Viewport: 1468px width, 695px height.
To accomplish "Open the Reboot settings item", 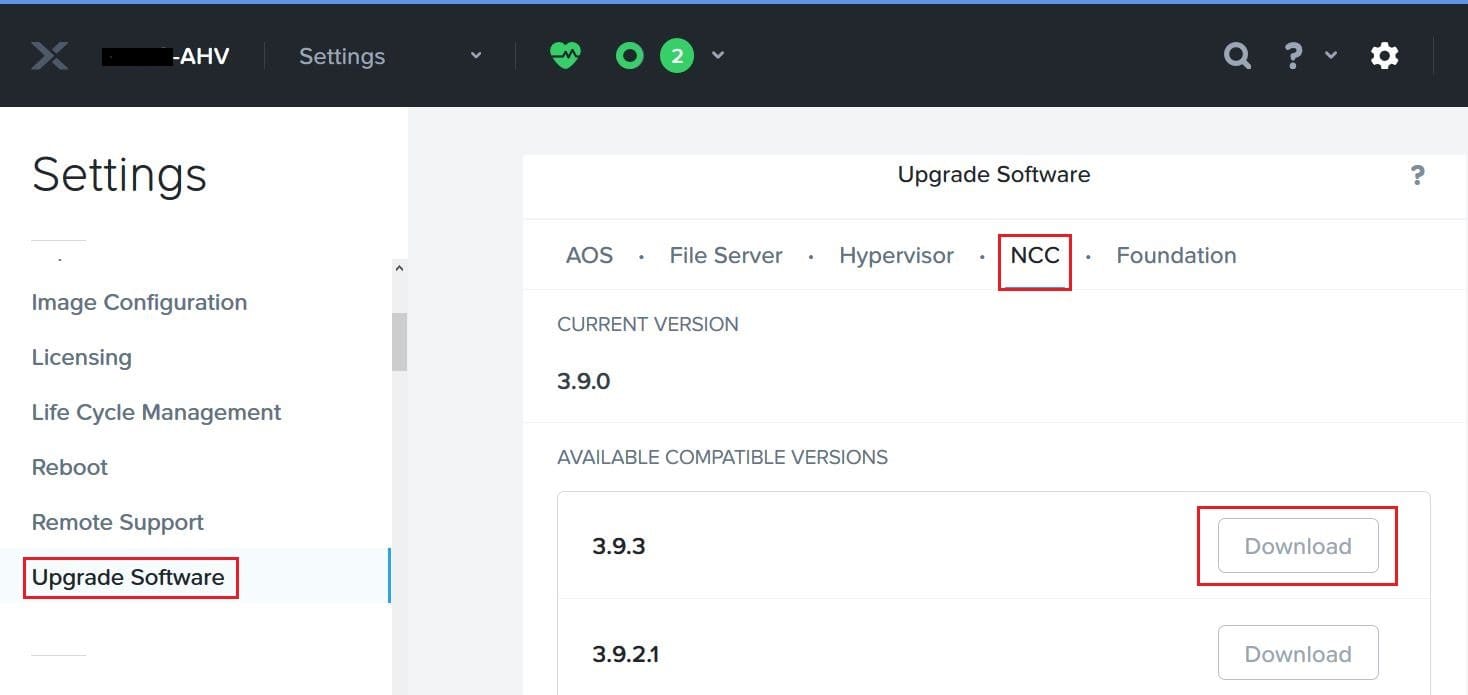I will 69,467.
